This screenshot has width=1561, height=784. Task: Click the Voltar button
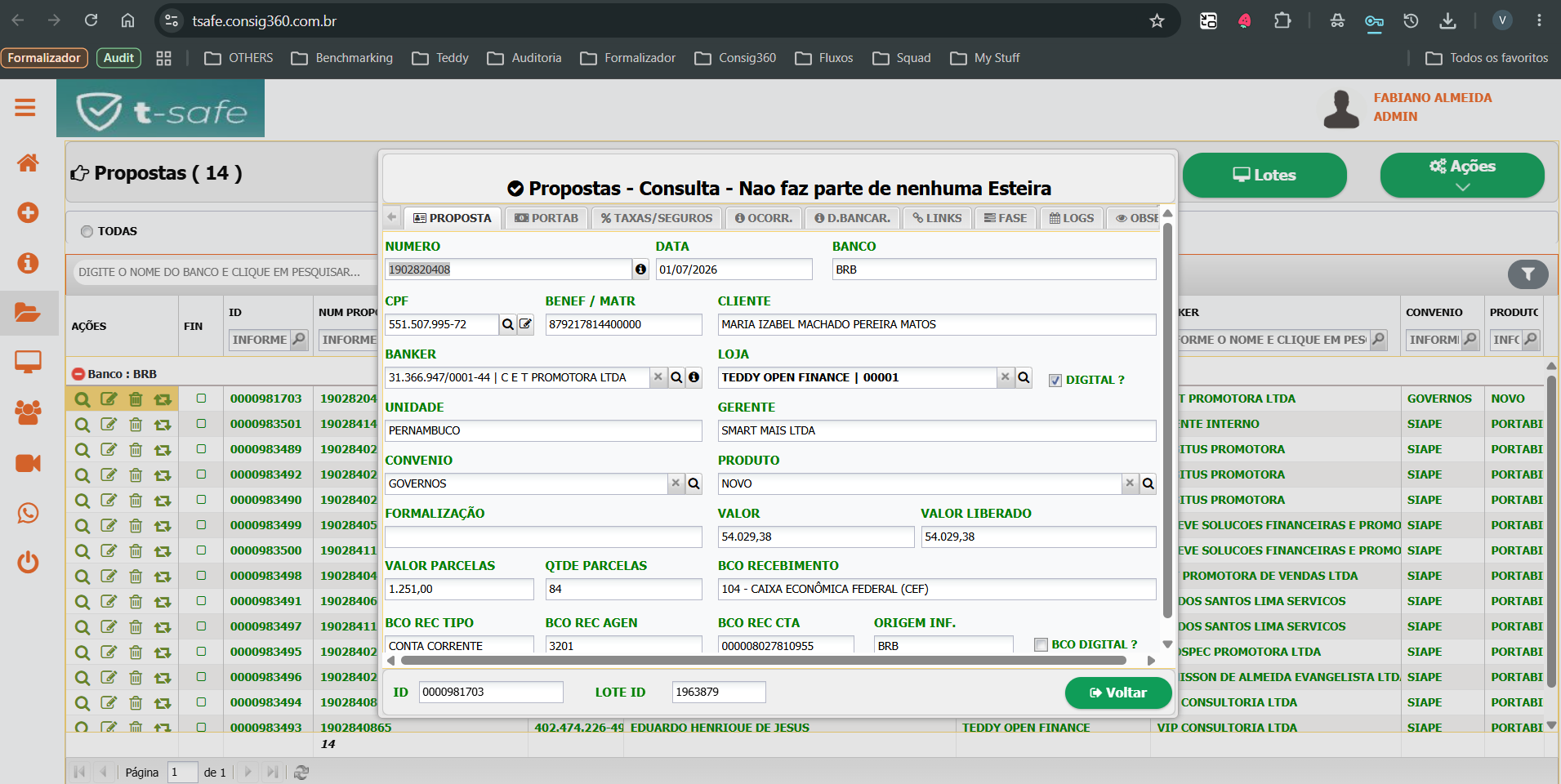click(x=1118, y=693)
